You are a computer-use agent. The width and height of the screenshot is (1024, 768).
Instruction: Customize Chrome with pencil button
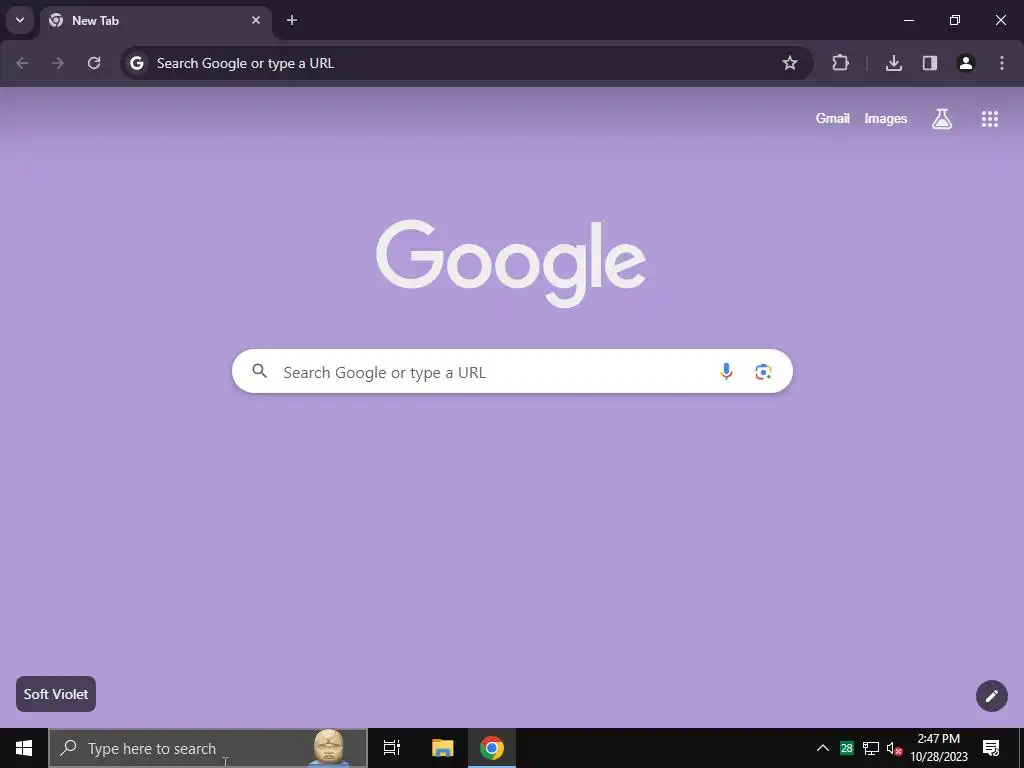coord(991,696)
